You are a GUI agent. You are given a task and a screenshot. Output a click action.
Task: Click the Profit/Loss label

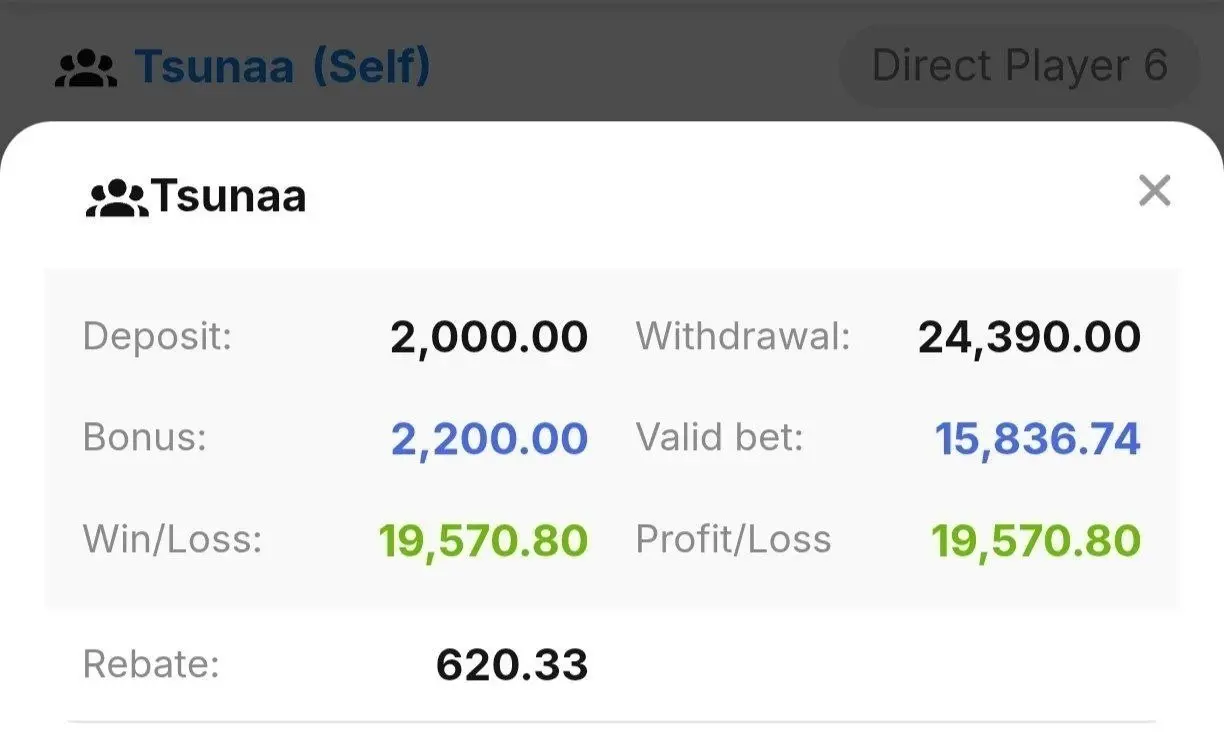pos(734,540)
